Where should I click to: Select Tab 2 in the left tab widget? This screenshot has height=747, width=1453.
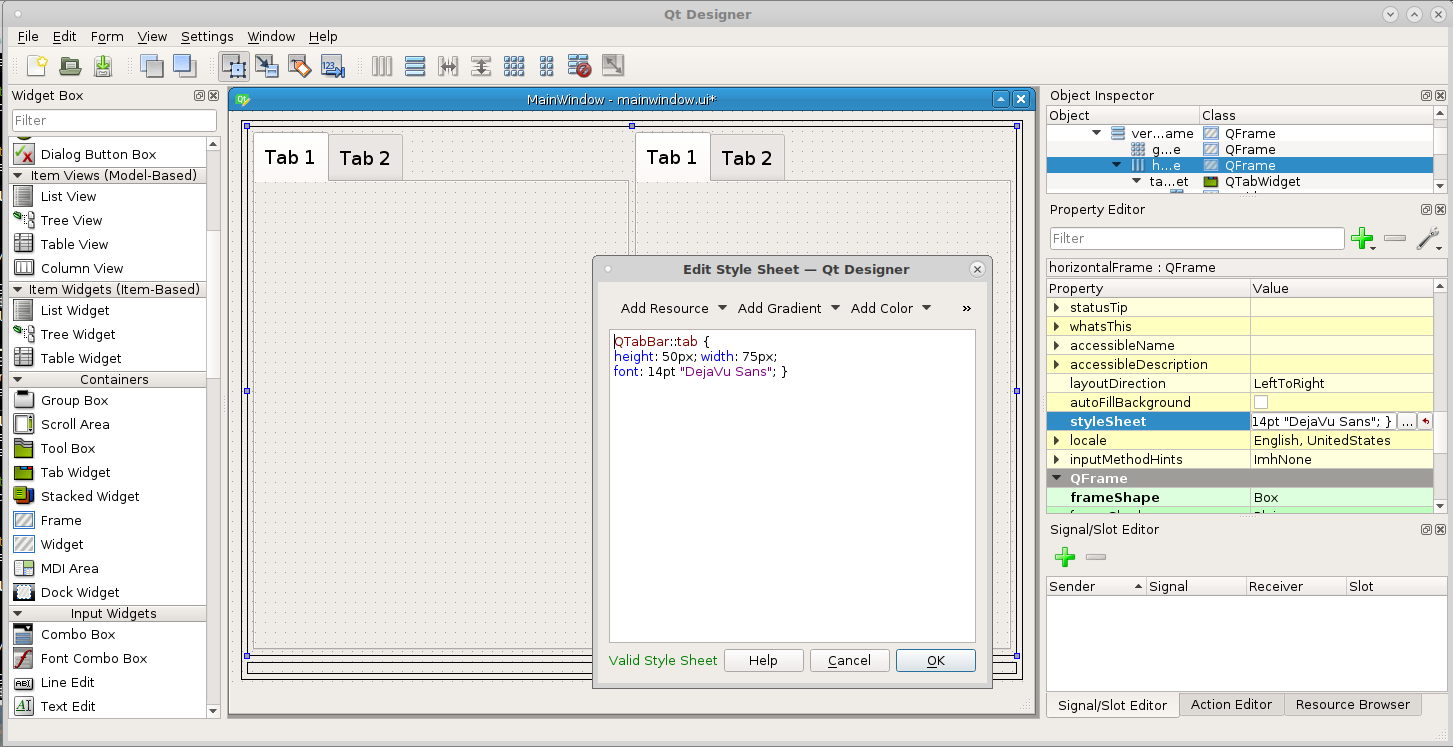pyautogui.click(x=365, y=158)
